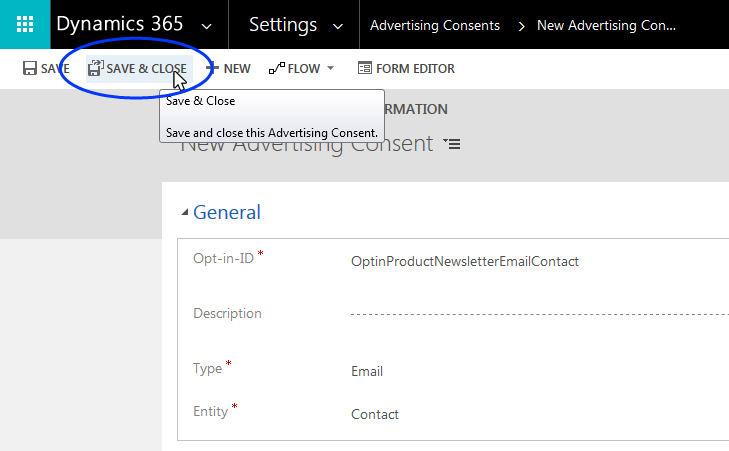Go to Advertising Consents breadcrumb

coord(434,26)
